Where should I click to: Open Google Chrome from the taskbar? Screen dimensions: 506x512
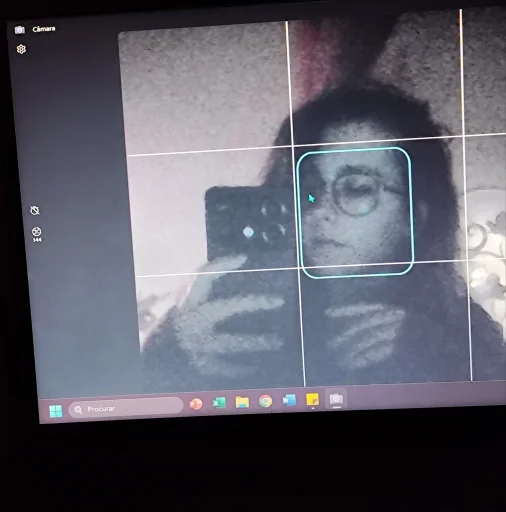(266, 401)
